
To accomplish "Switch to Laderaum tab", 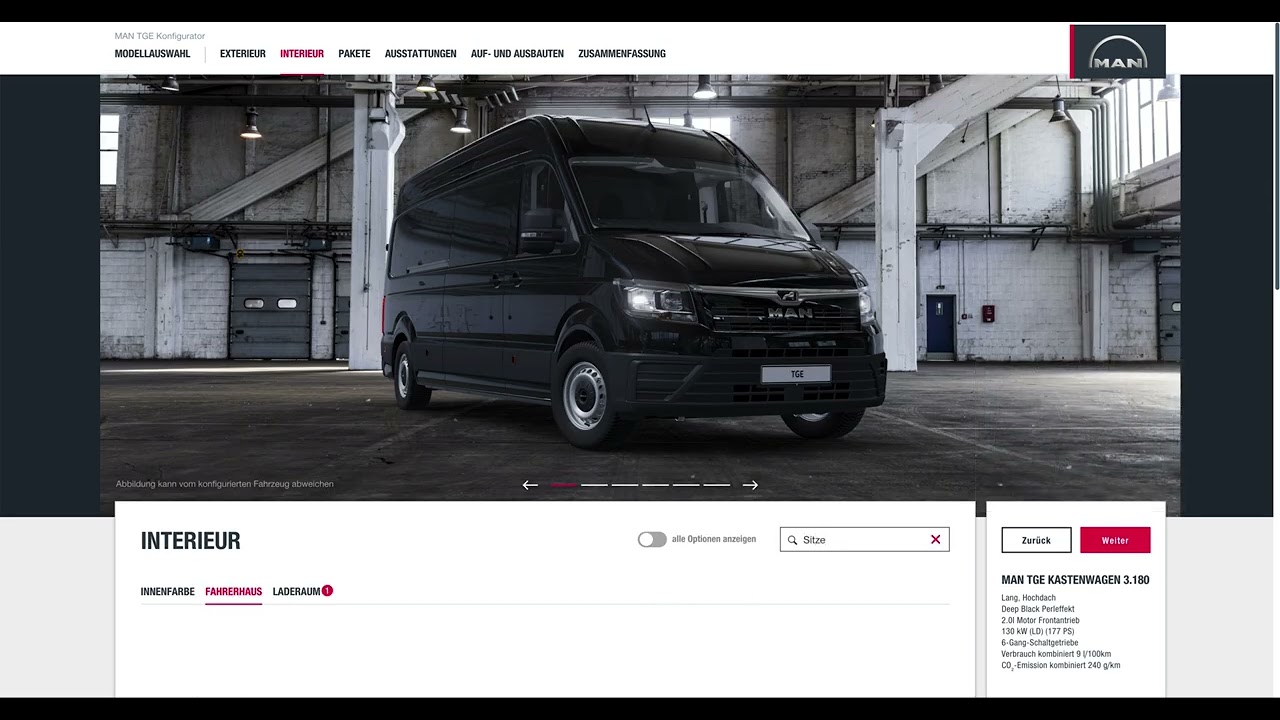I will (296, 592).
